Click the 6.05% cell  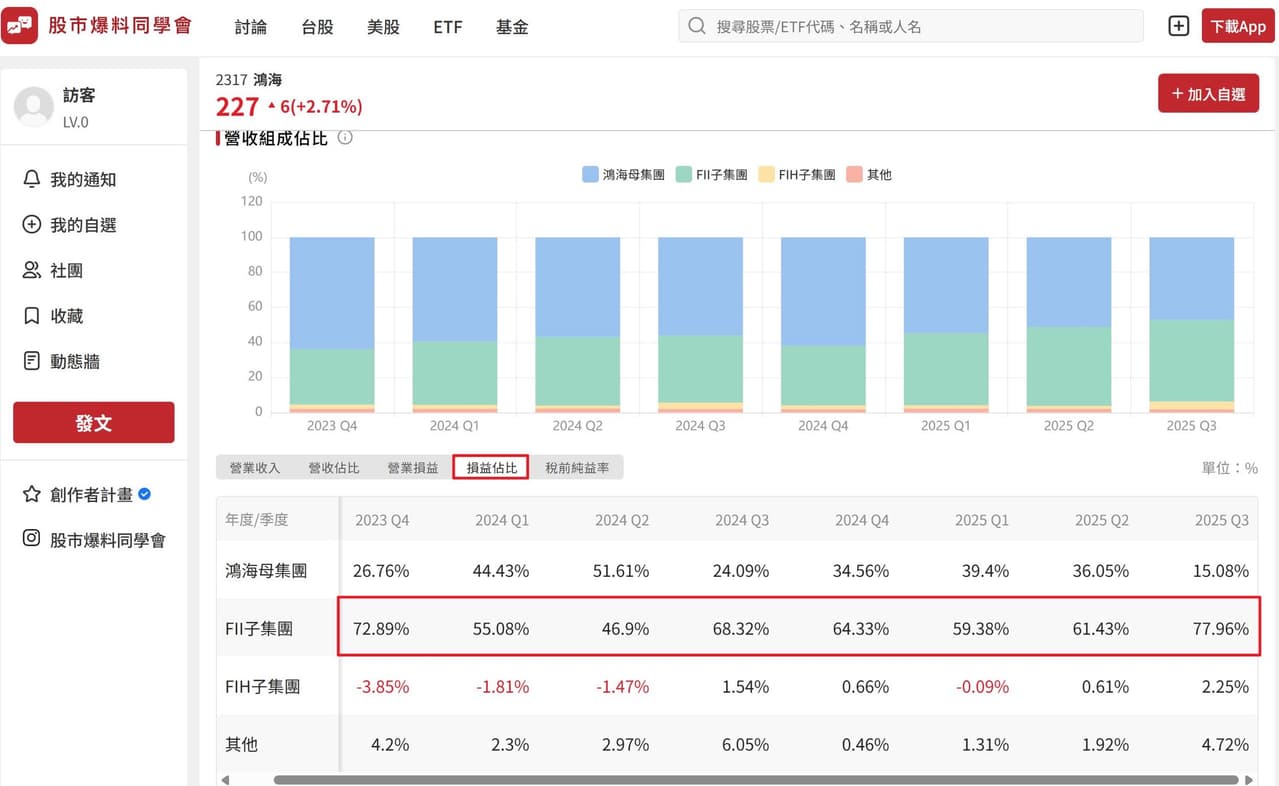tap(747, 745)
